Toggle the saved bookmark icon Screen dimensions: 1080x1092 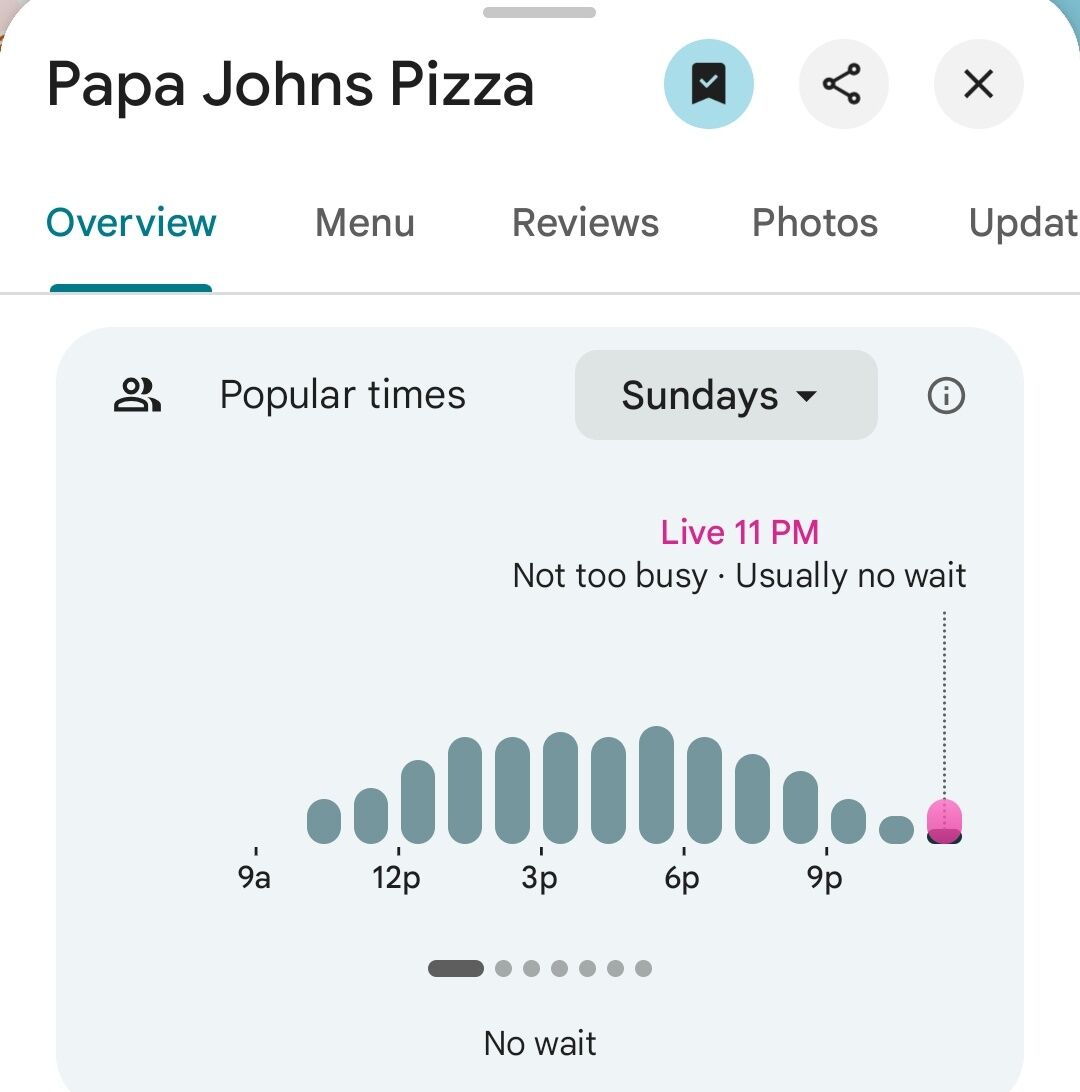709,85
